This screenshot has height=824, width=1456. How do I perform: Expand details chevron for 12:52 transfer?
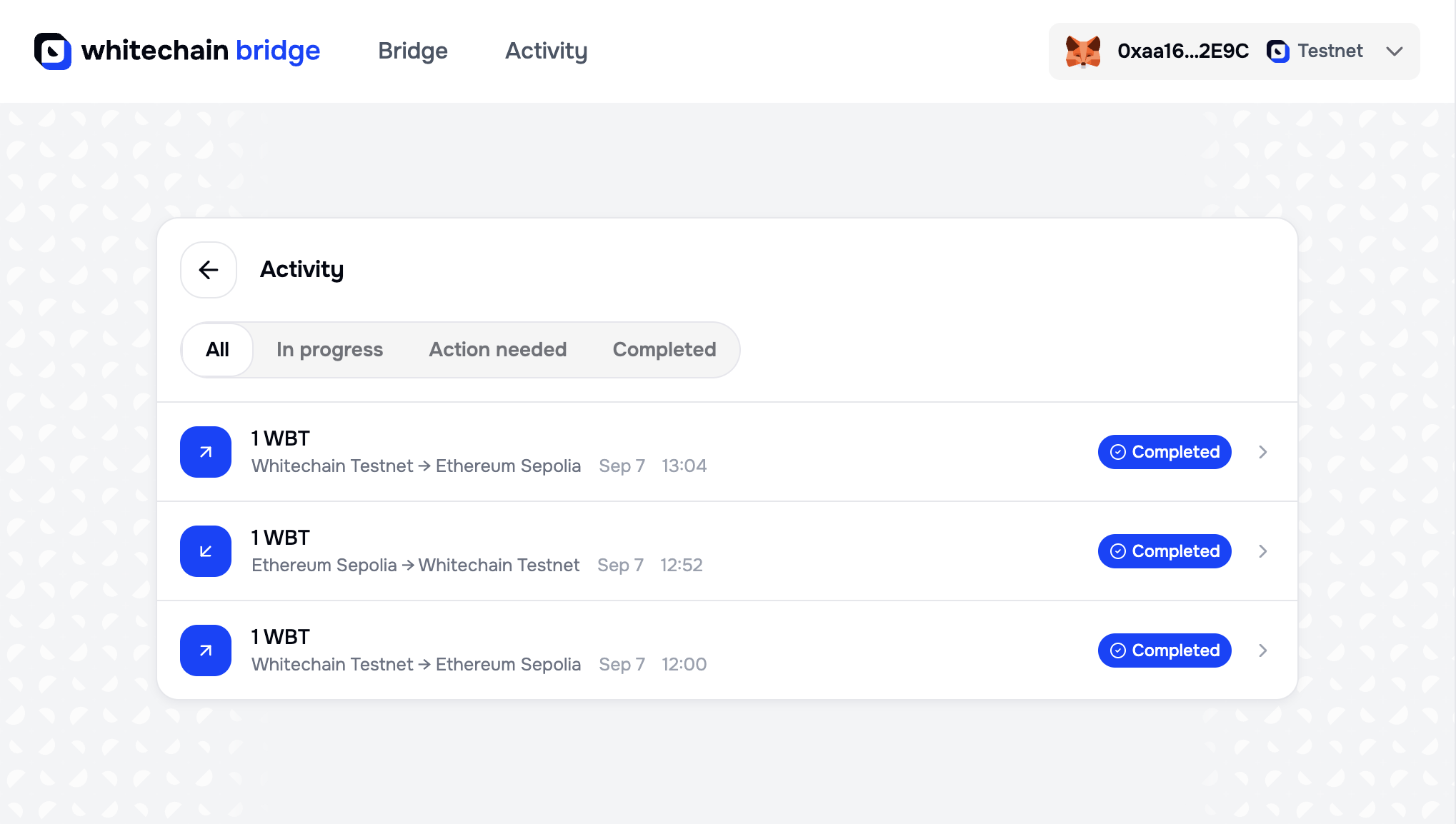1263,551
